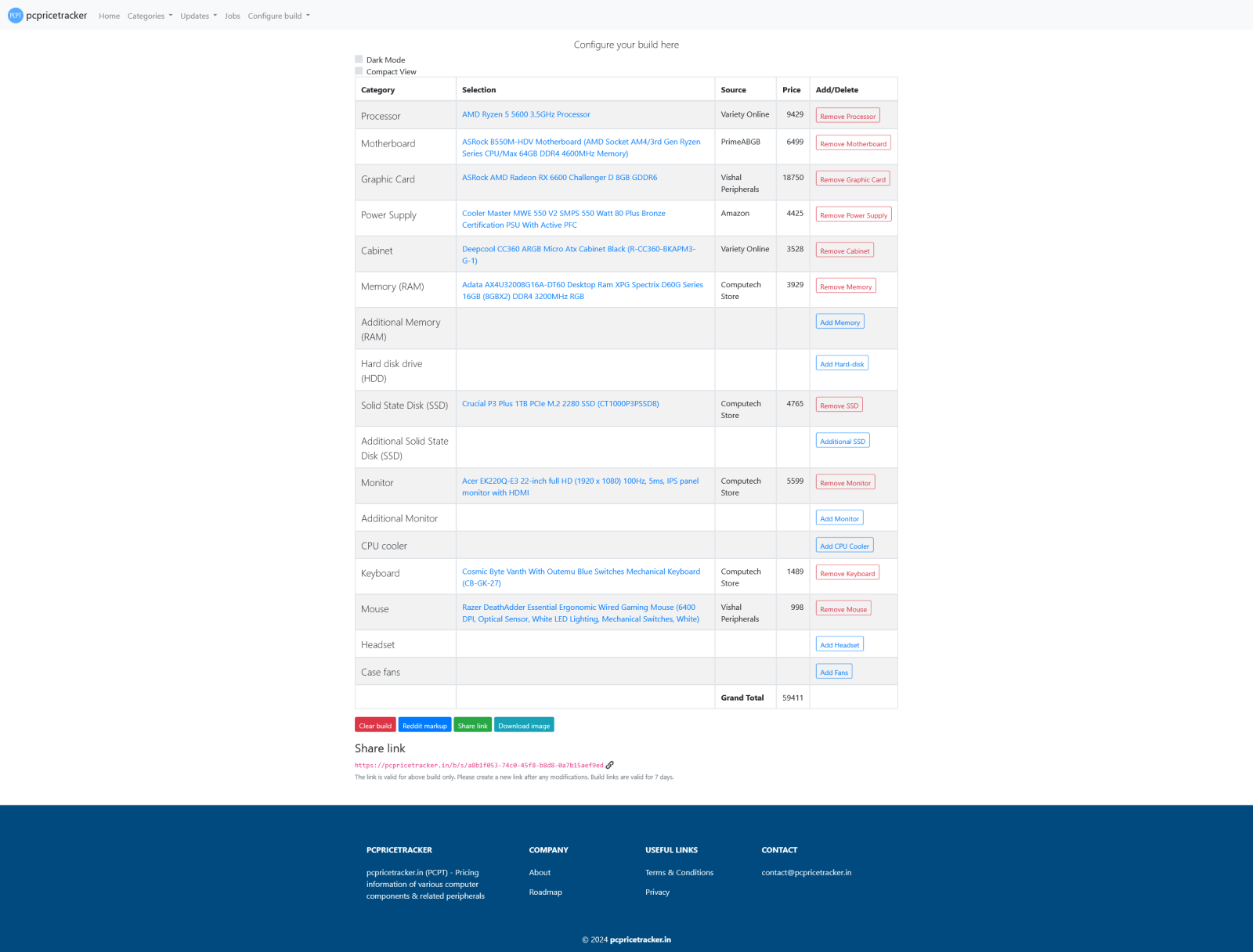Open the Privacy footer link
The width and height of the screenshot is (1253, 952).
[x=657, y=892]
